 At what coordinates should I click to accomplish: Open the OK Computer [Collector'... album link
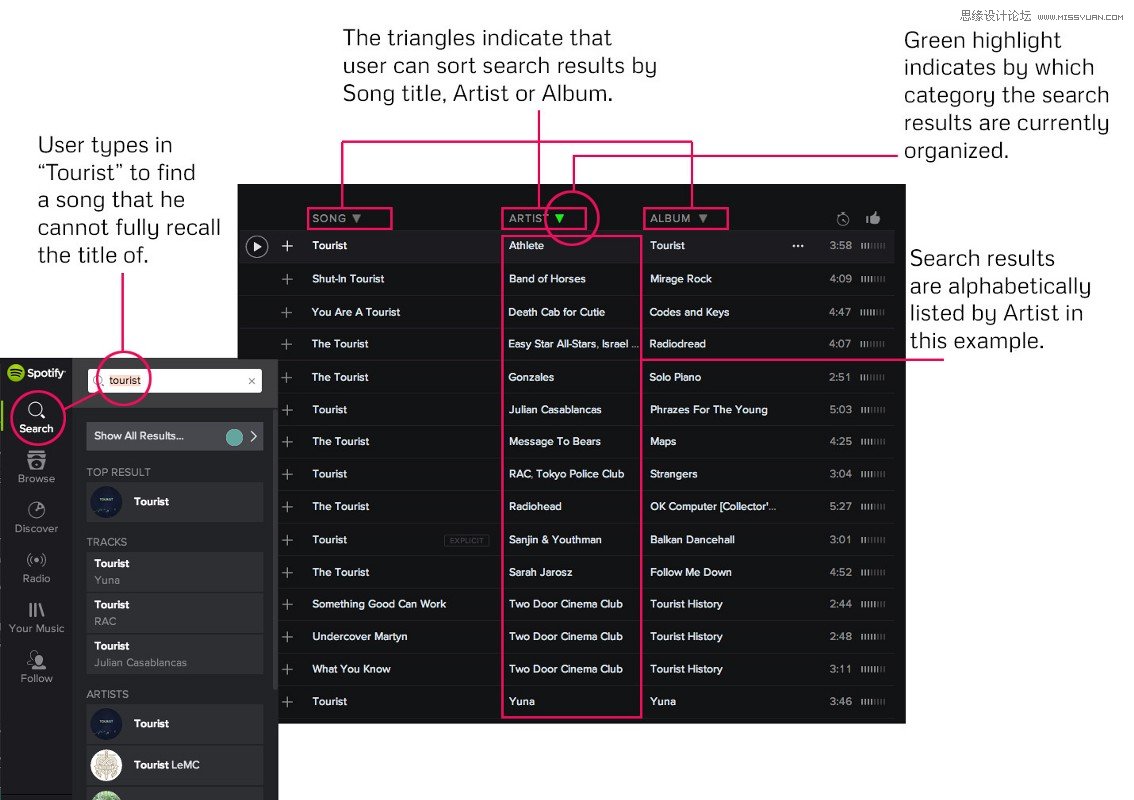[x=713, y=507]
